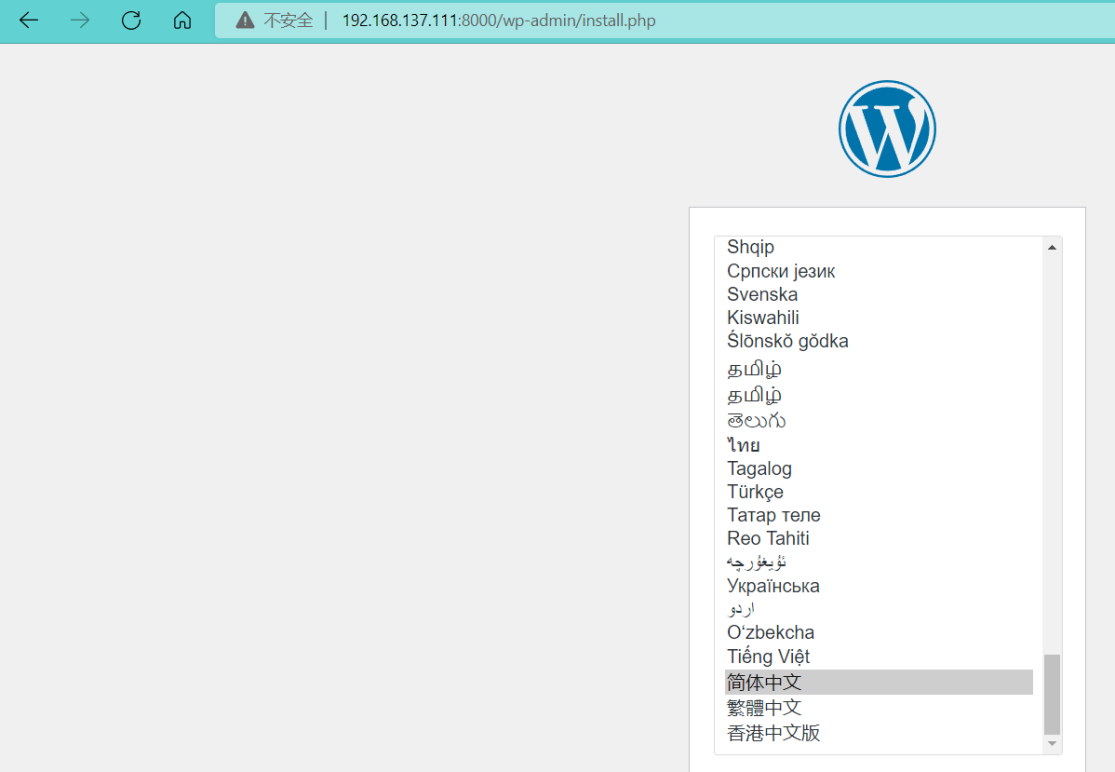This screenshot has width=1115, height=772.
Task: Select the Urdu اردو language option
Action: point(879,609)
